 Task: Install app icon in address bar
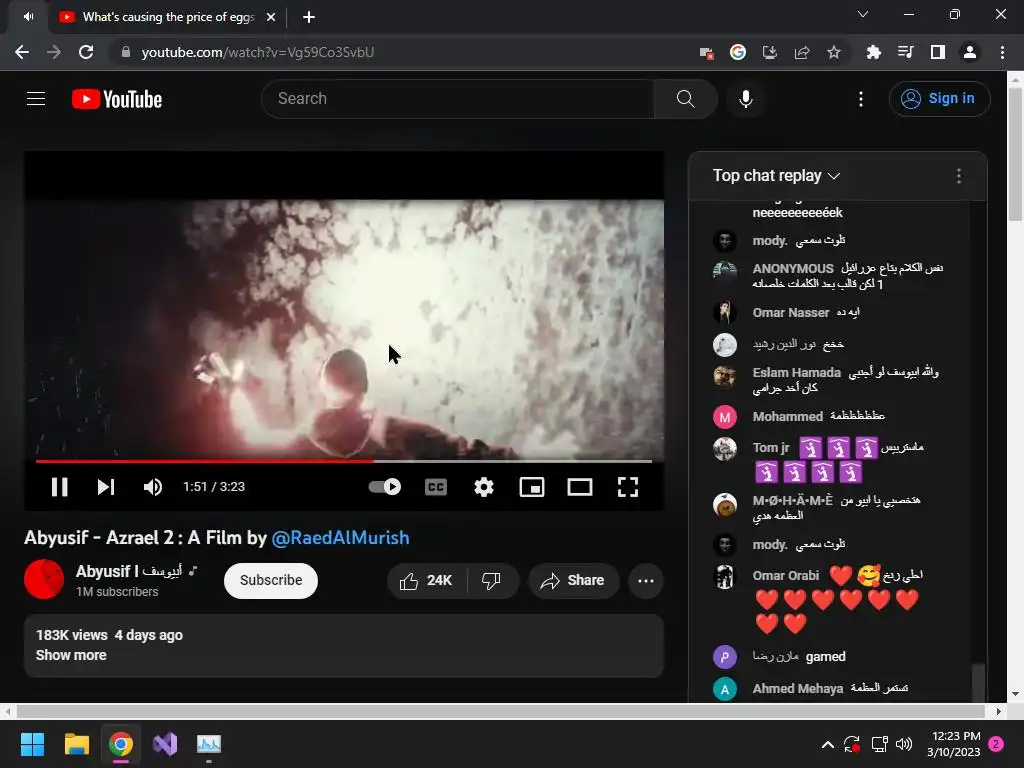(x=770, y=52)
